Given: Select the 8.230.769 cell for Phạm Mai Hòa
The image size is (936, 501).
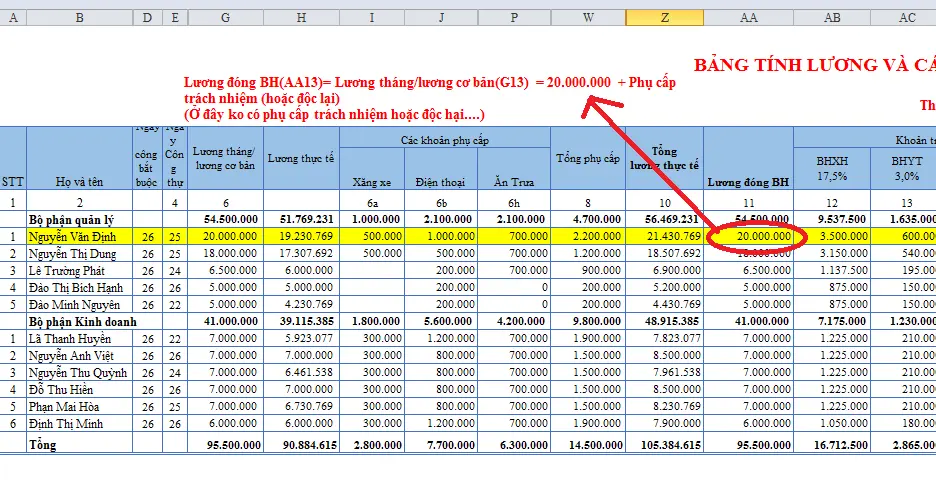Looking at the screenshot, I should coord(664,407).
